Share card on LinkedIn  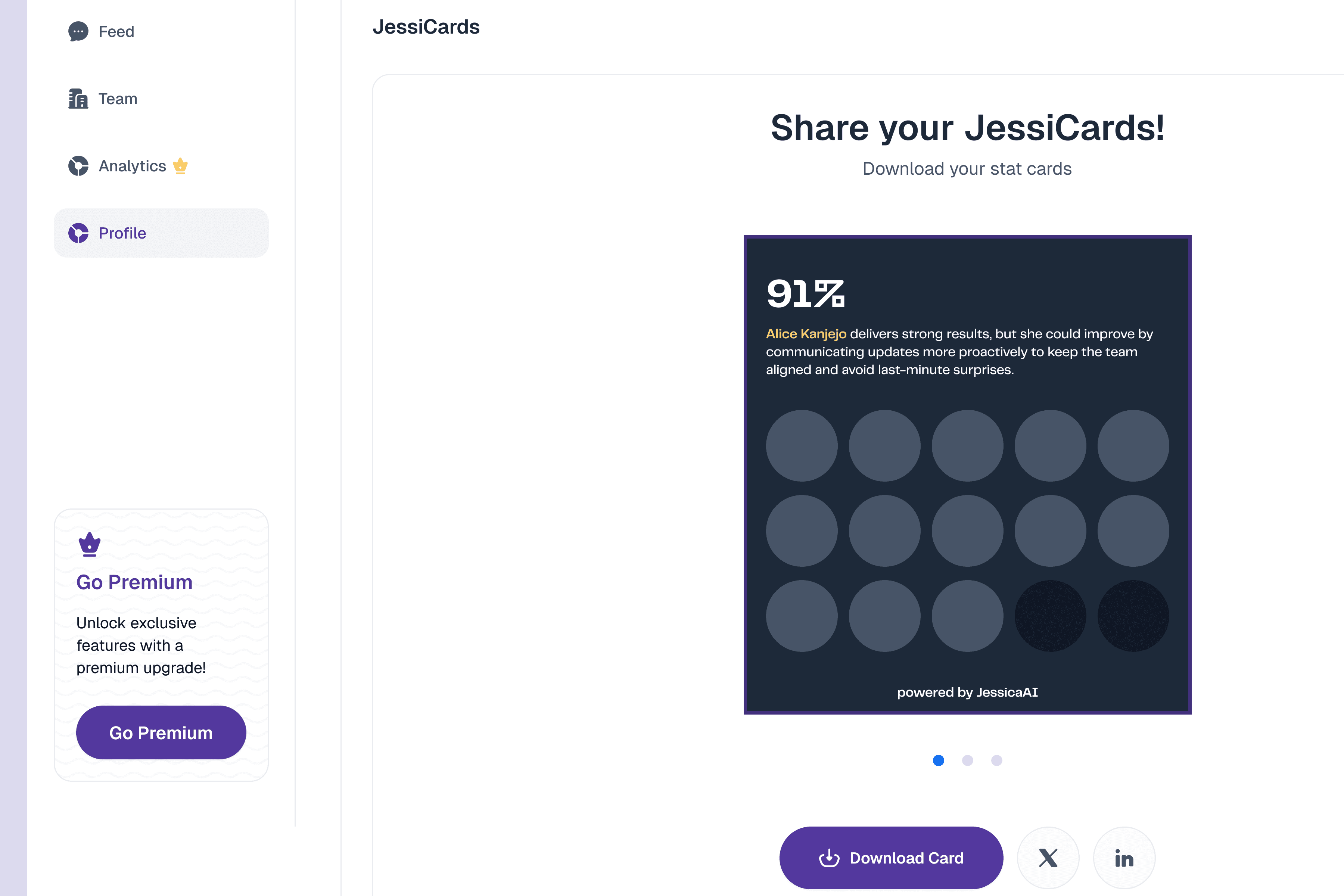pyautogui.click(x=1124, y=858)
